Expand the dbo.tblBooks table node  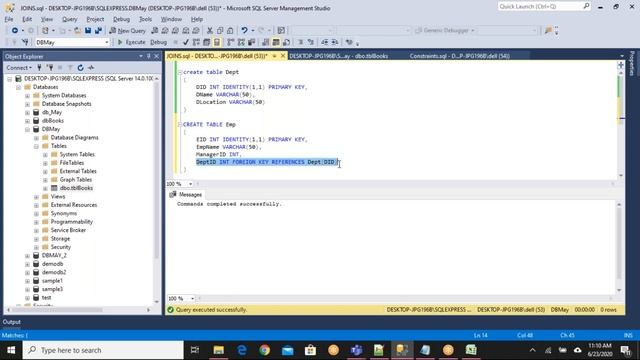tap(45, 188)
